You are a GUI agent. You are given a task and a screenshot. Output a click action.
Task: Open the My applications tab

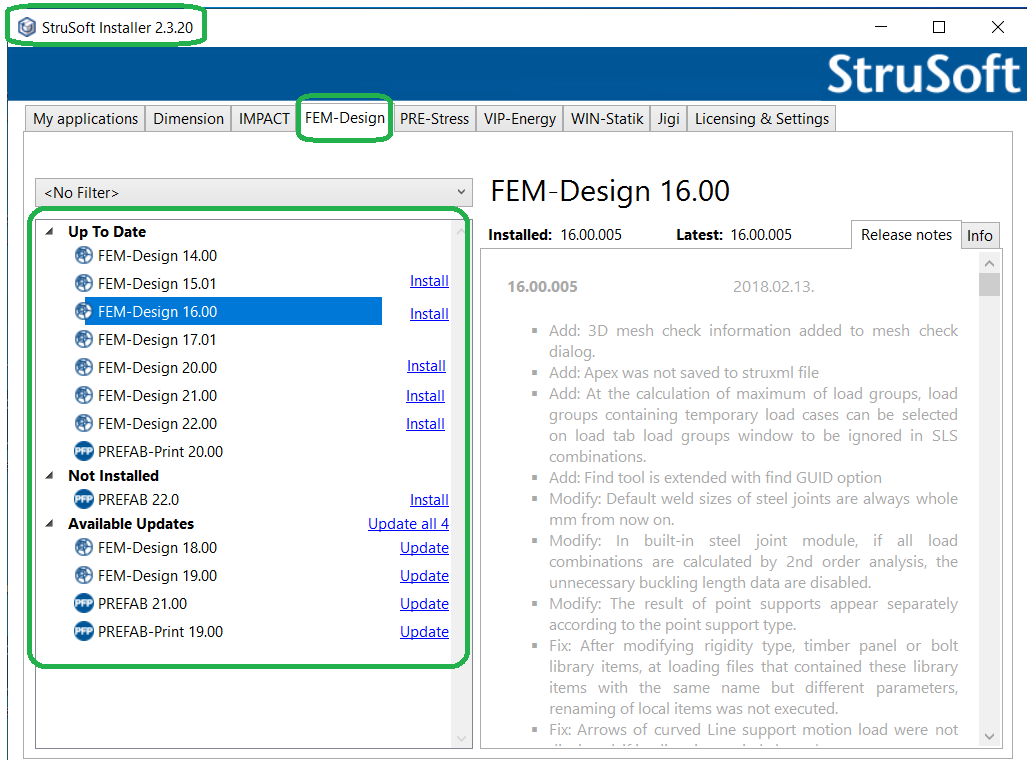85,119
